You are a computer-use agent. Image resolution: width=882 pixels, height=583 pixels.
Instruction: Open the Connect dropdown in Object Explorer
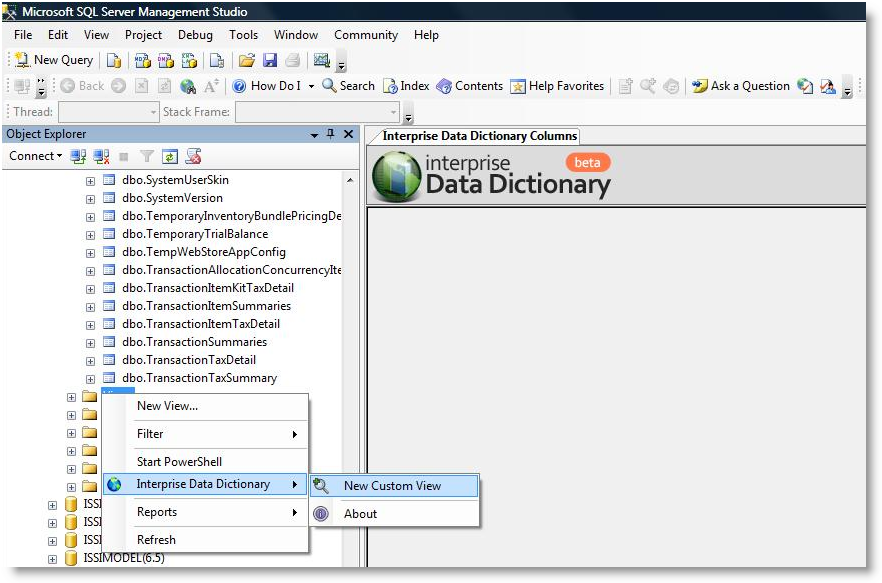pyautogui.click(x=36, y=156)
